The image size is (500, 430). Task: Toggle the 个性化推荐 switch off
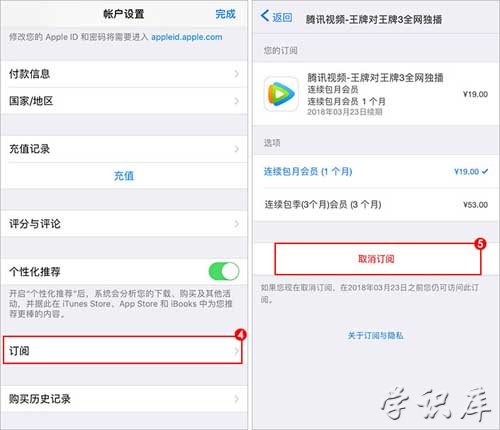coord(224,271)
